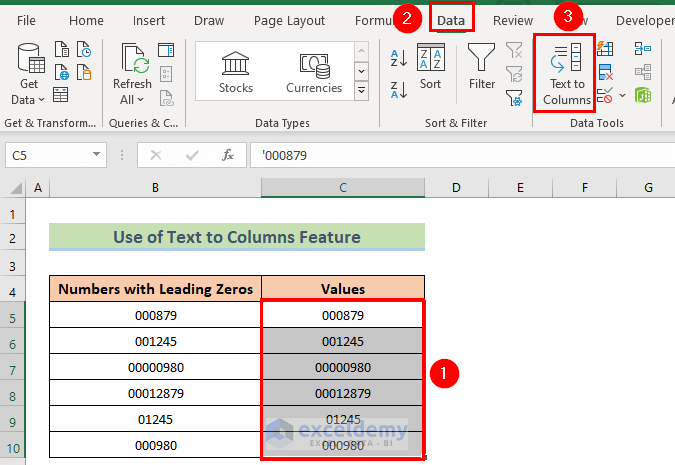Click Text to Columns button
This screenshot has height=465, width=675.
[567, 74]
